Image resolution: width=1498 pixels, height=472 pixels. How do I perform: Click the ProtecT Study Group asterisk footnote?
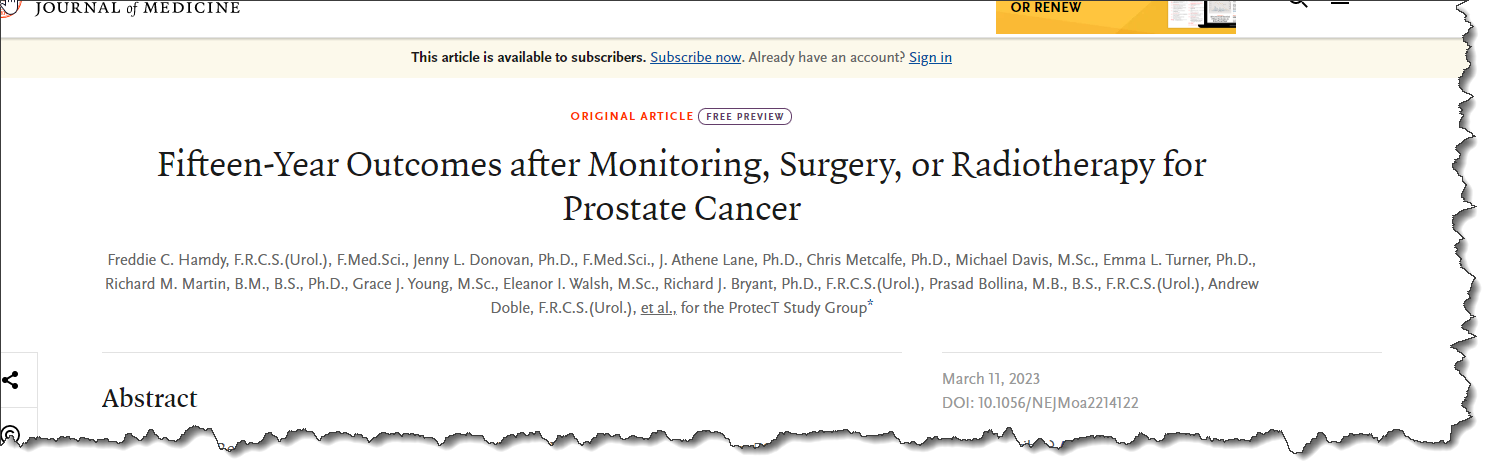[870, 304]
